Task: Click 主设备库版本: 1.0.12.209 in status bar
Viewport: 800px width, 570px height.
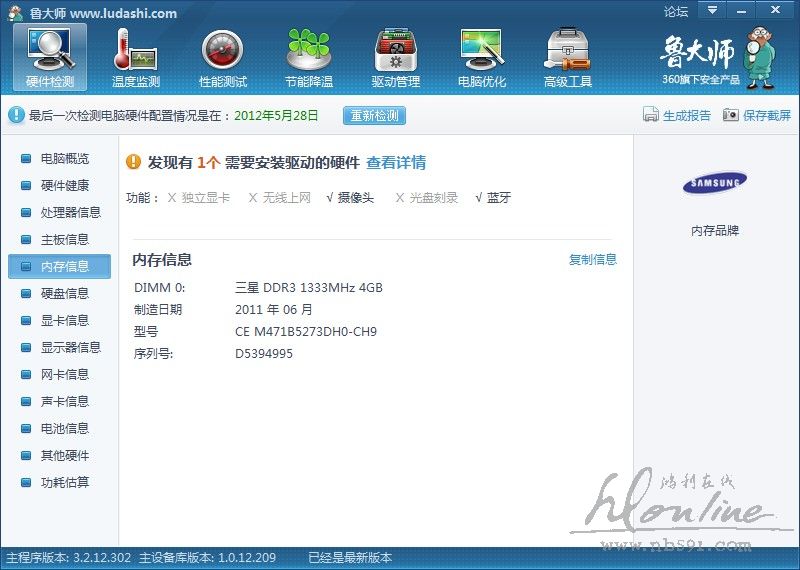Action: point(207,558)
